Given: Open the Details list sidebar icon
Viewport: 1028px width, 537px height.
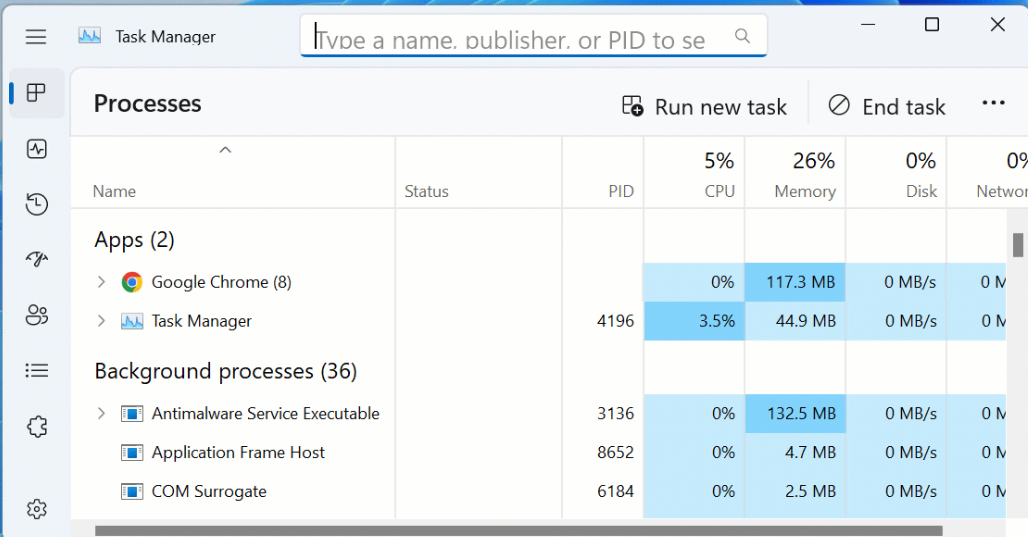Looking at the screenshot, I should (x=37, y=370).
